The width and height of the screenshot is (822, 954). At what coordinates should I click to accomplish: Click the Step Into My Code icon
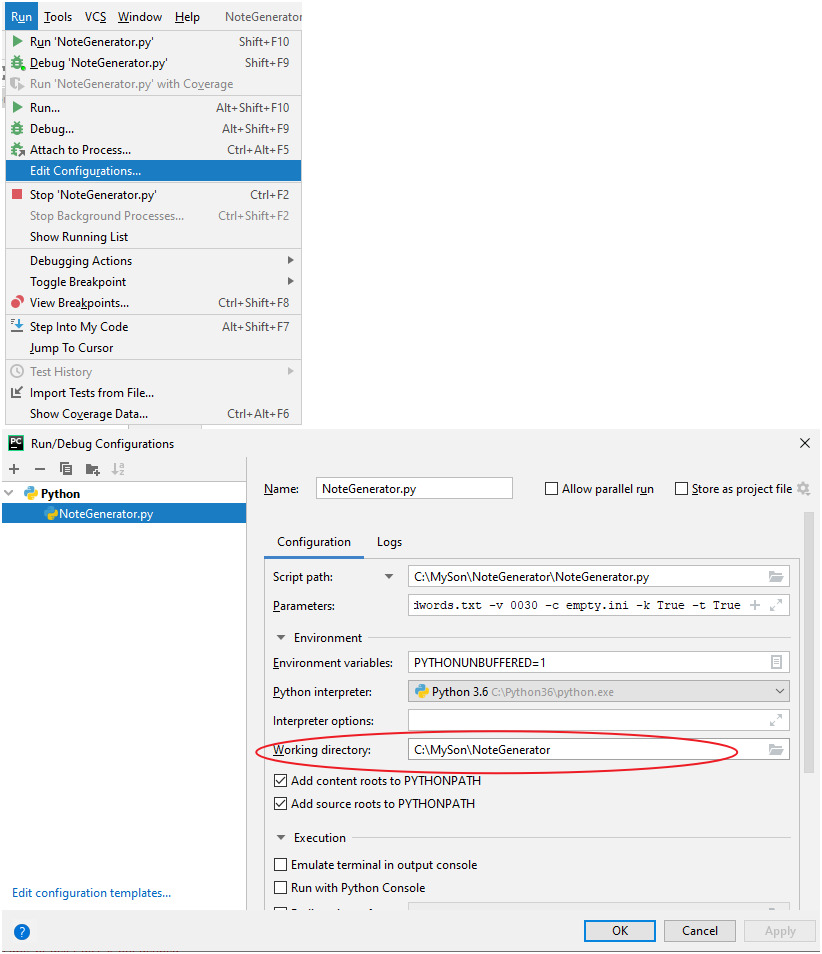(17, 326)
